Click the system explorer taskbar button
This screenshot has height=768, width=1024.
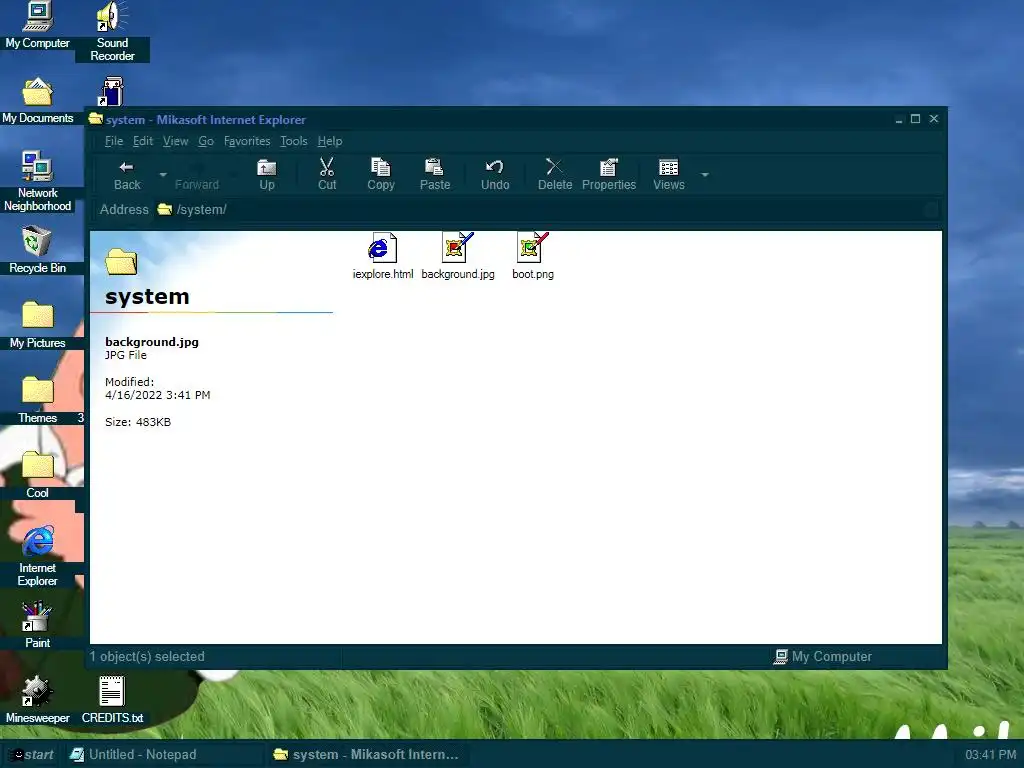366,755
